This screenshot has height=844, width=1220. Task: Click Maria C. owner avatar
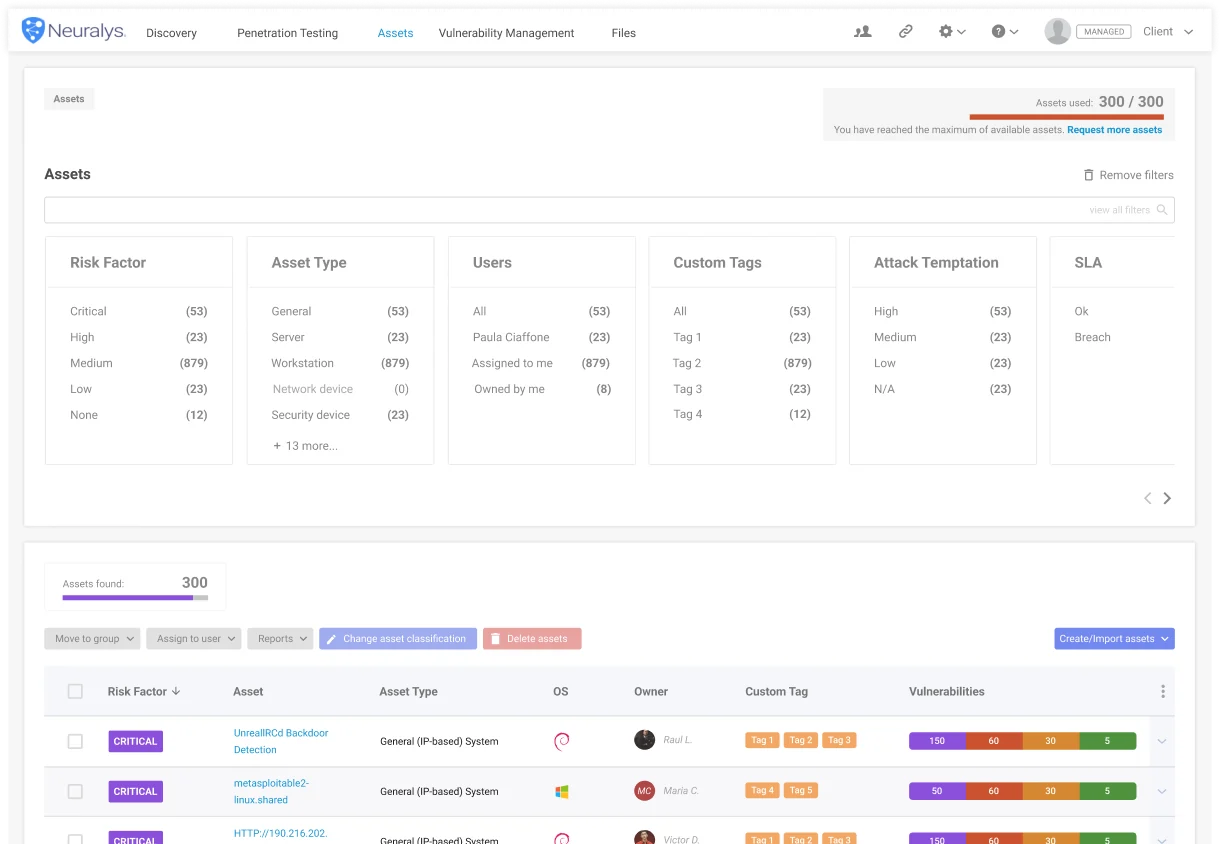point(645,791)
